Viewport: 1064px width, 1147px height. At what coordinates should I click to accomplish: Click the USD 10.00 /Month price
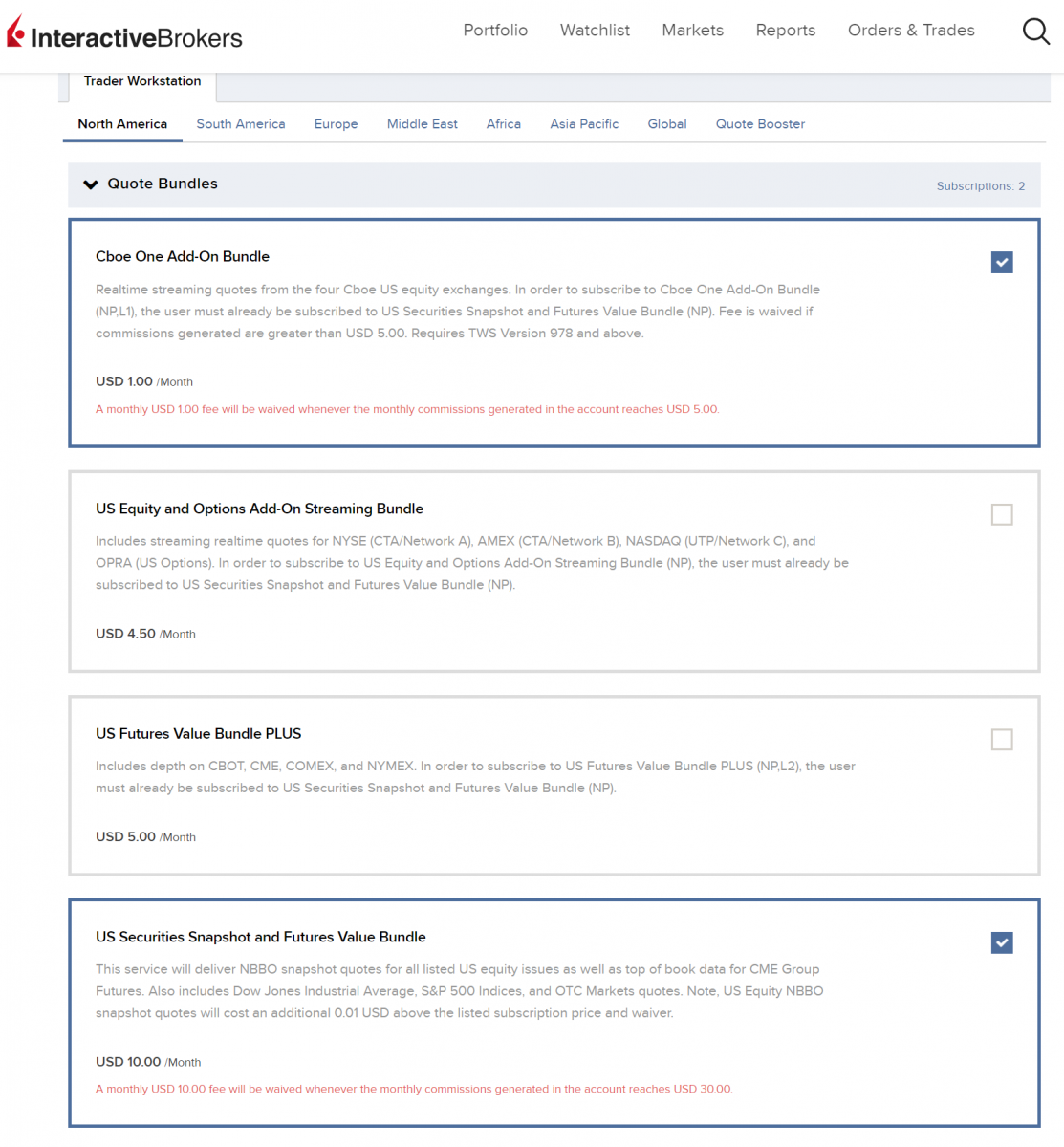(x=148, y=1062)
